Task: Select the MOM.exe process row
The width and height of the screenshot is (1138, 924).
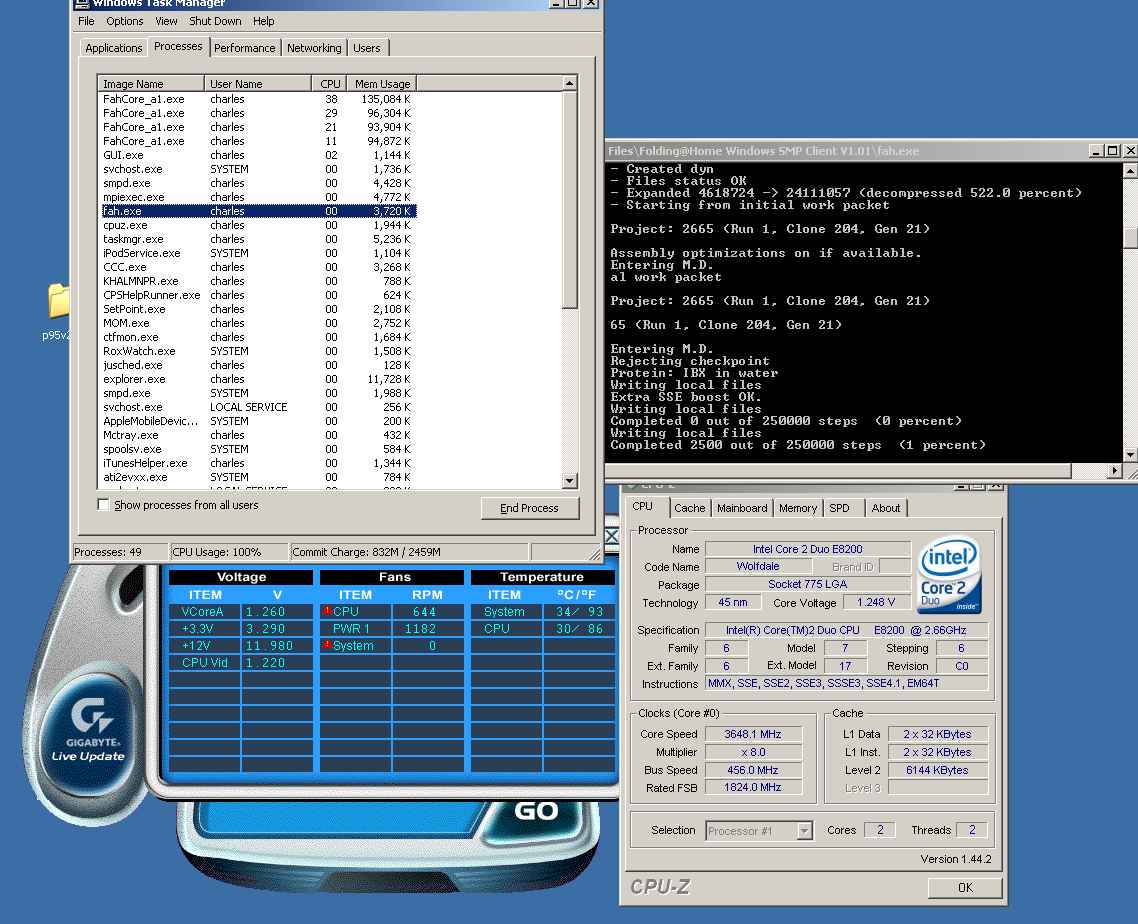Action: [258, 323]
